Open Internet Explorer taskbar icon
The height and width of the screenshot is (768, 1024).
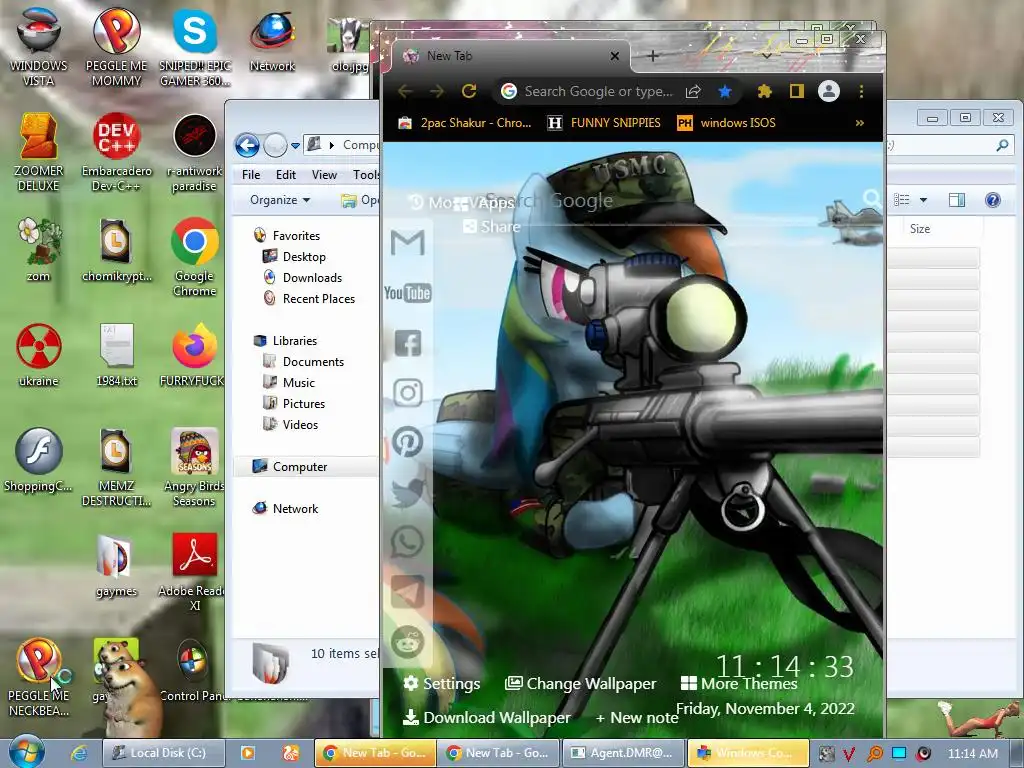(79, 753)
